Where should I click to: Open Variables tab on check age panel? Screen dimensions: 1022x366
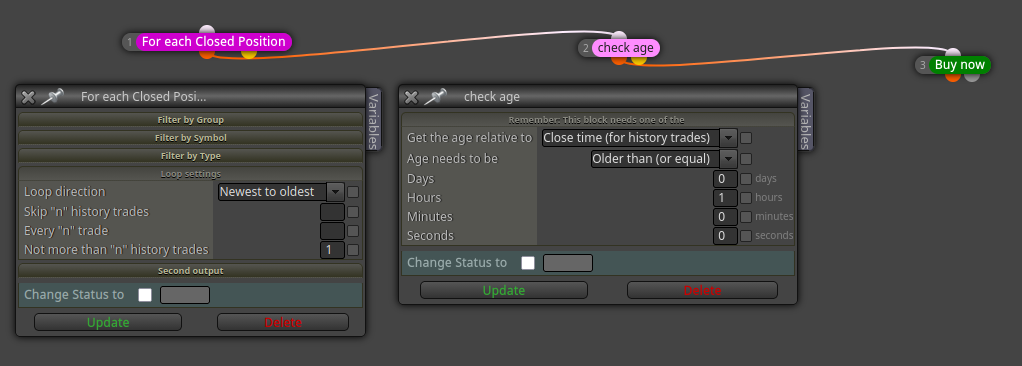click(806, 120)
